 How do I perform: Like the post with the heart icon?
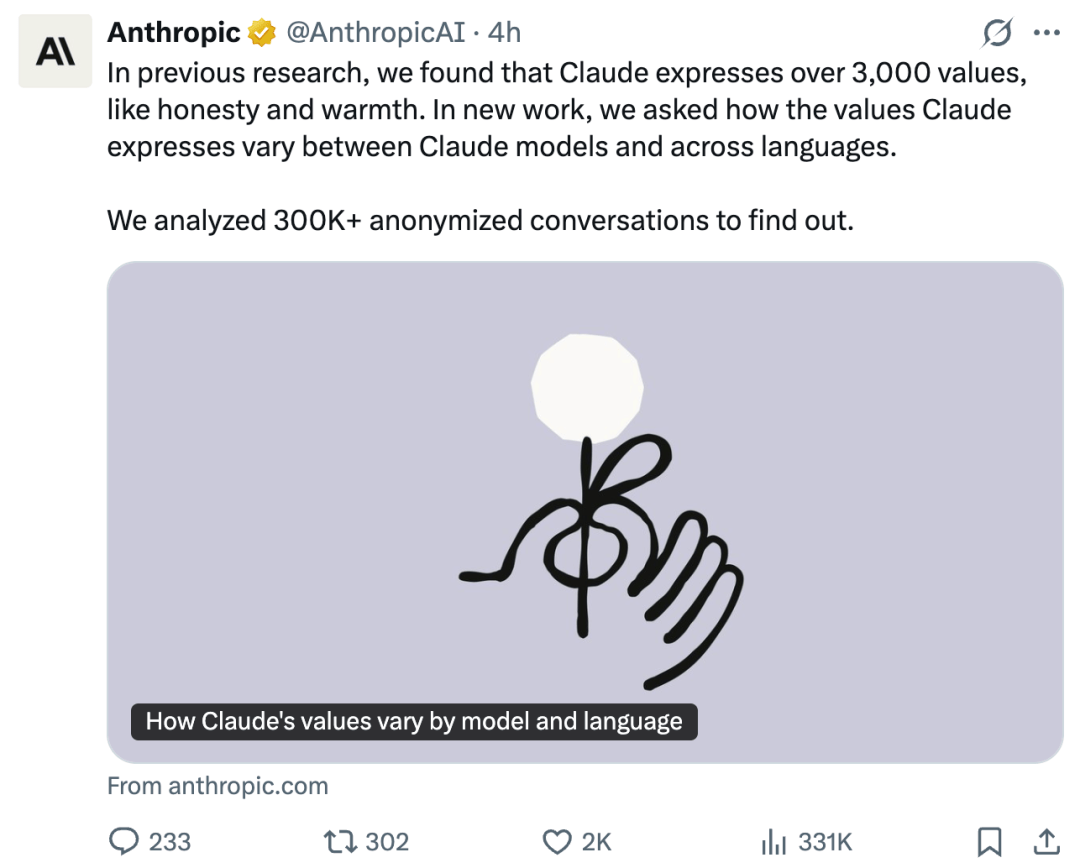[x=557, y=842]
